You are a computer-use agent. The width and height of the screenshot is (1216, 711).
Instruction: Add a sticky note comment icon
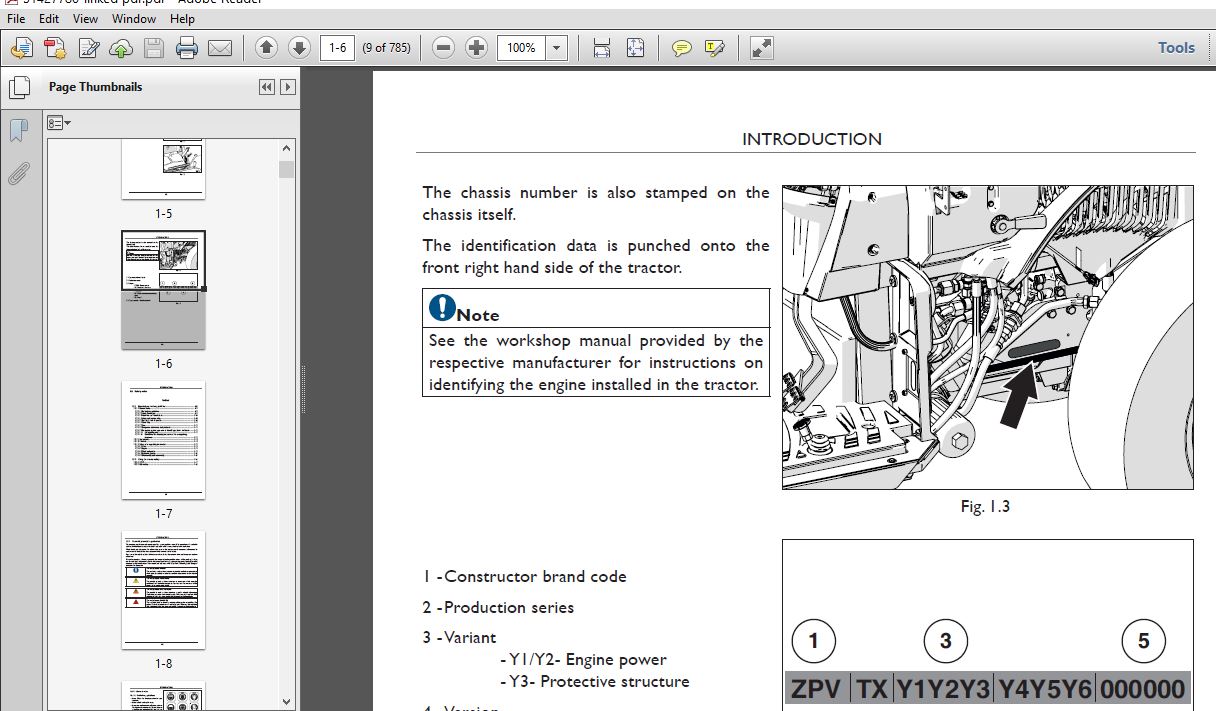click(682, 47)
